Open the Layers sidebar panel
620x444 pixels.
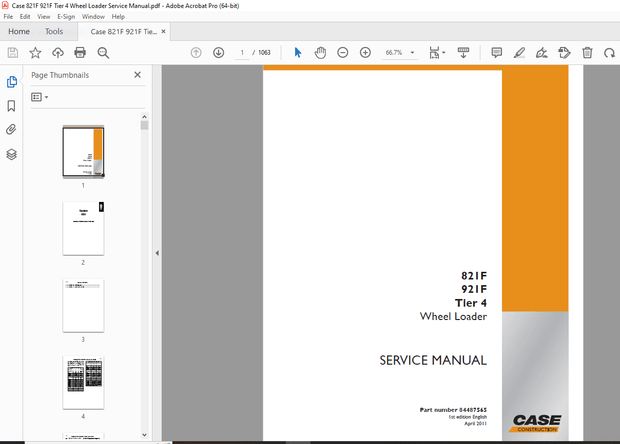(x=11, y=154)
